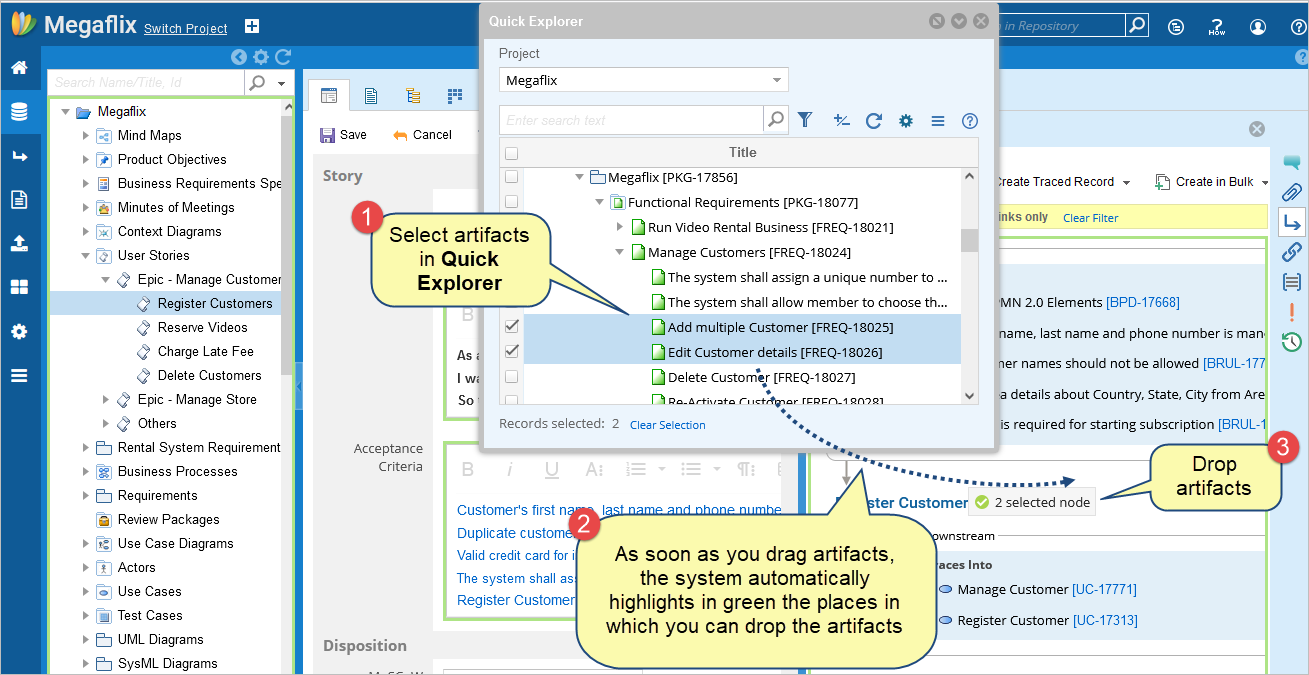This screenshot has height=675, width=1309.
Task: Switch to the form view tab
Action: (329, 96)
